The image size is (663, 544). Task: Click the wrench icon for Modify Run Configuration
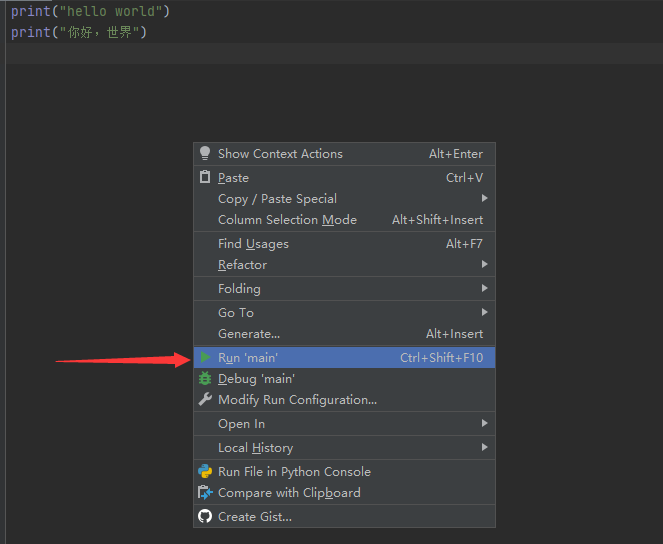pyautogui.click(x=205, y=399)
